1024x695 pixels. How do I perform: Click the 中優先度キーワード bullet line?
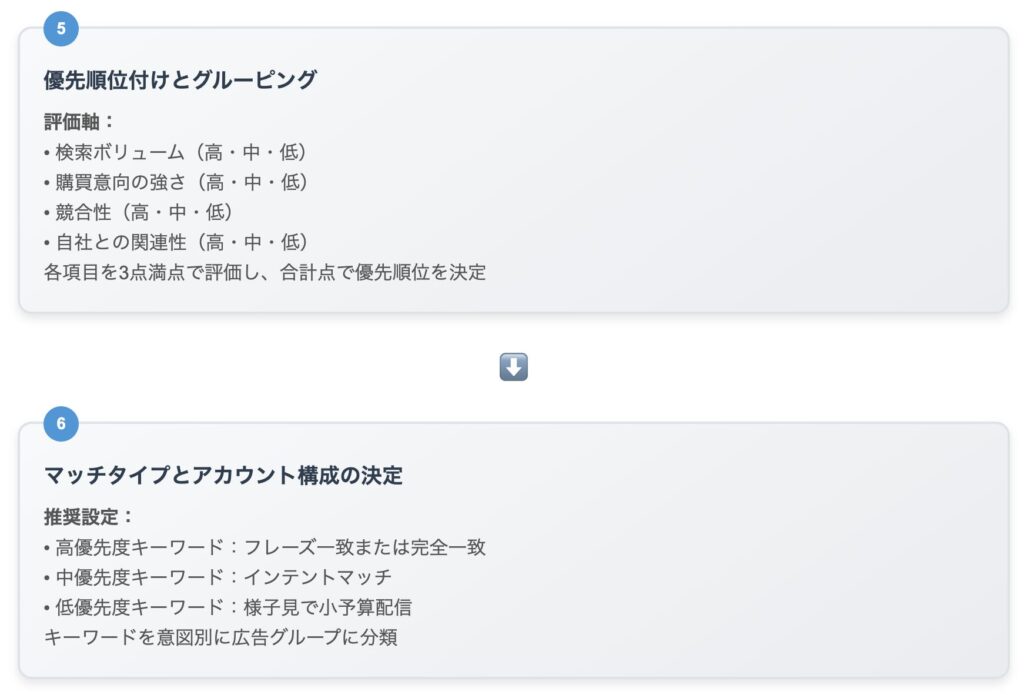pos(217,577)
